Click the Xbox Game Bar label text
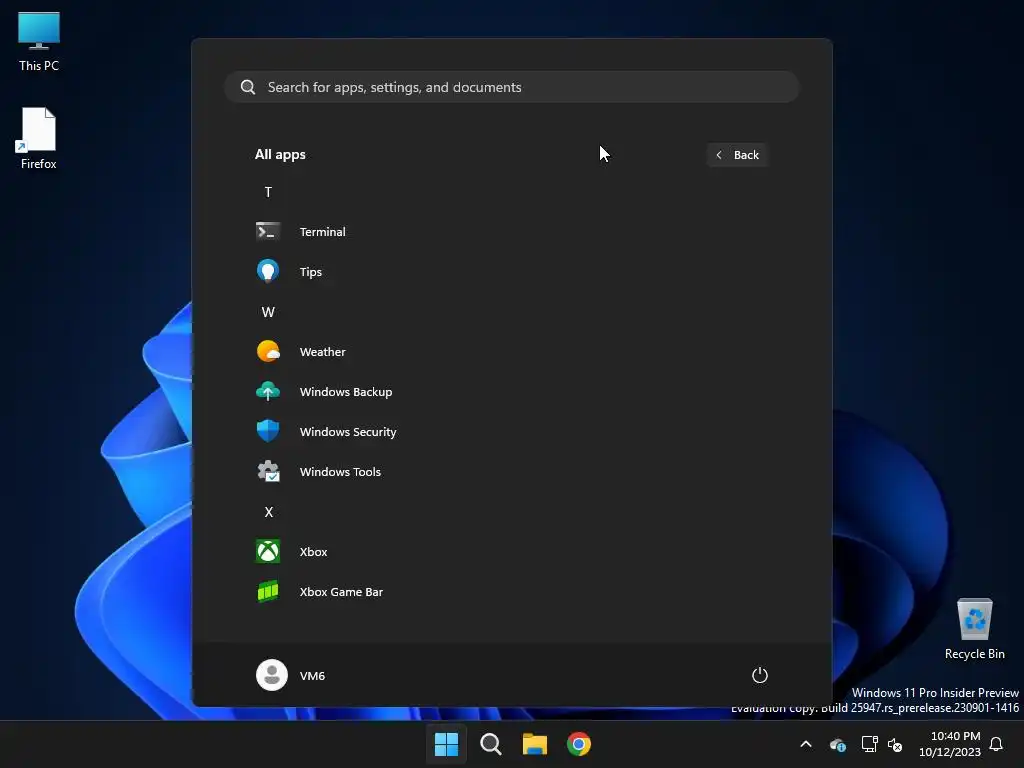The height and width of the screenshot is (768, 1024). point(341,592)
